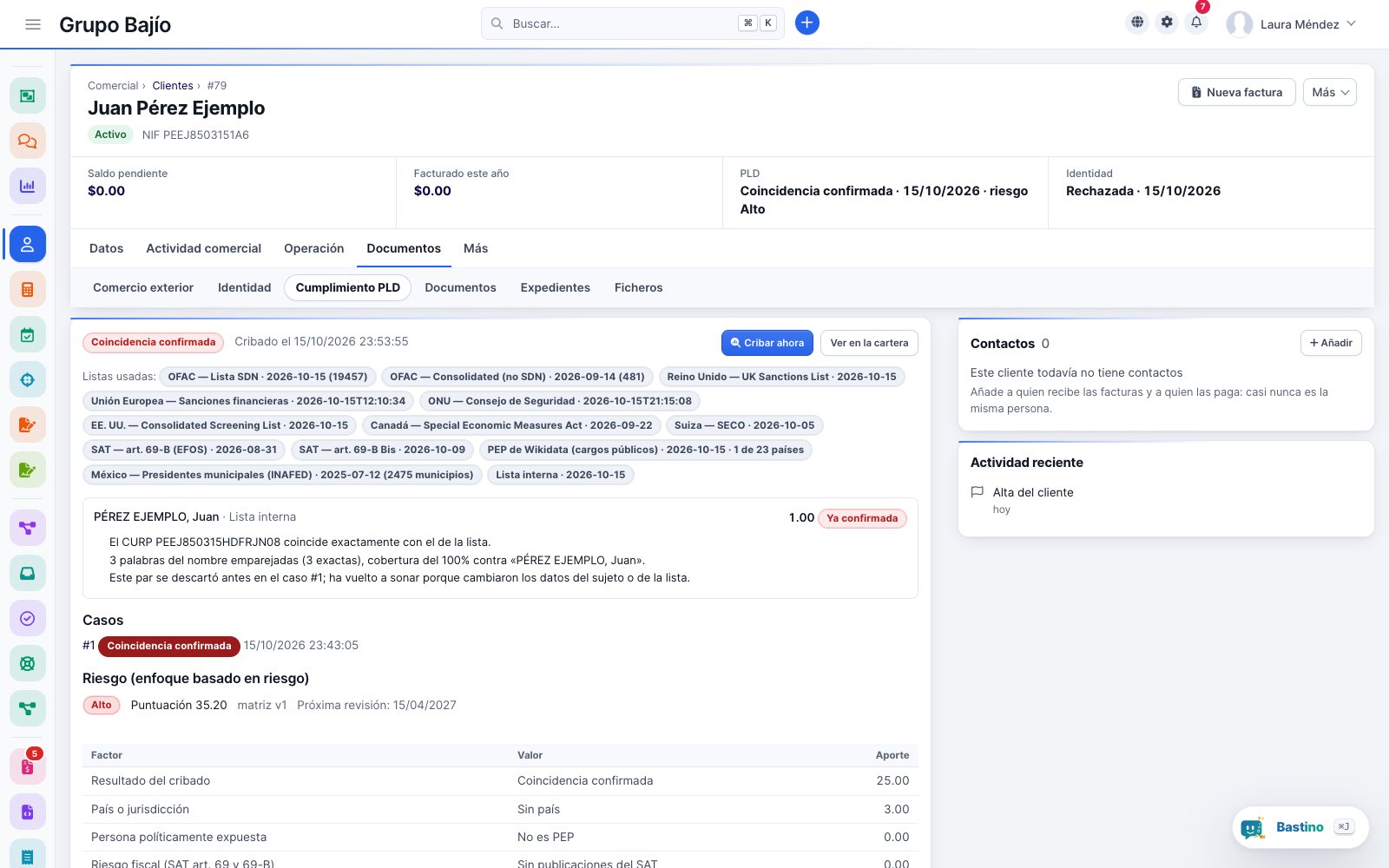Viewport: 1389px width, 868px height.
Task: Select the Expedientes sub-tab
Action: click(x=556, y=287)
